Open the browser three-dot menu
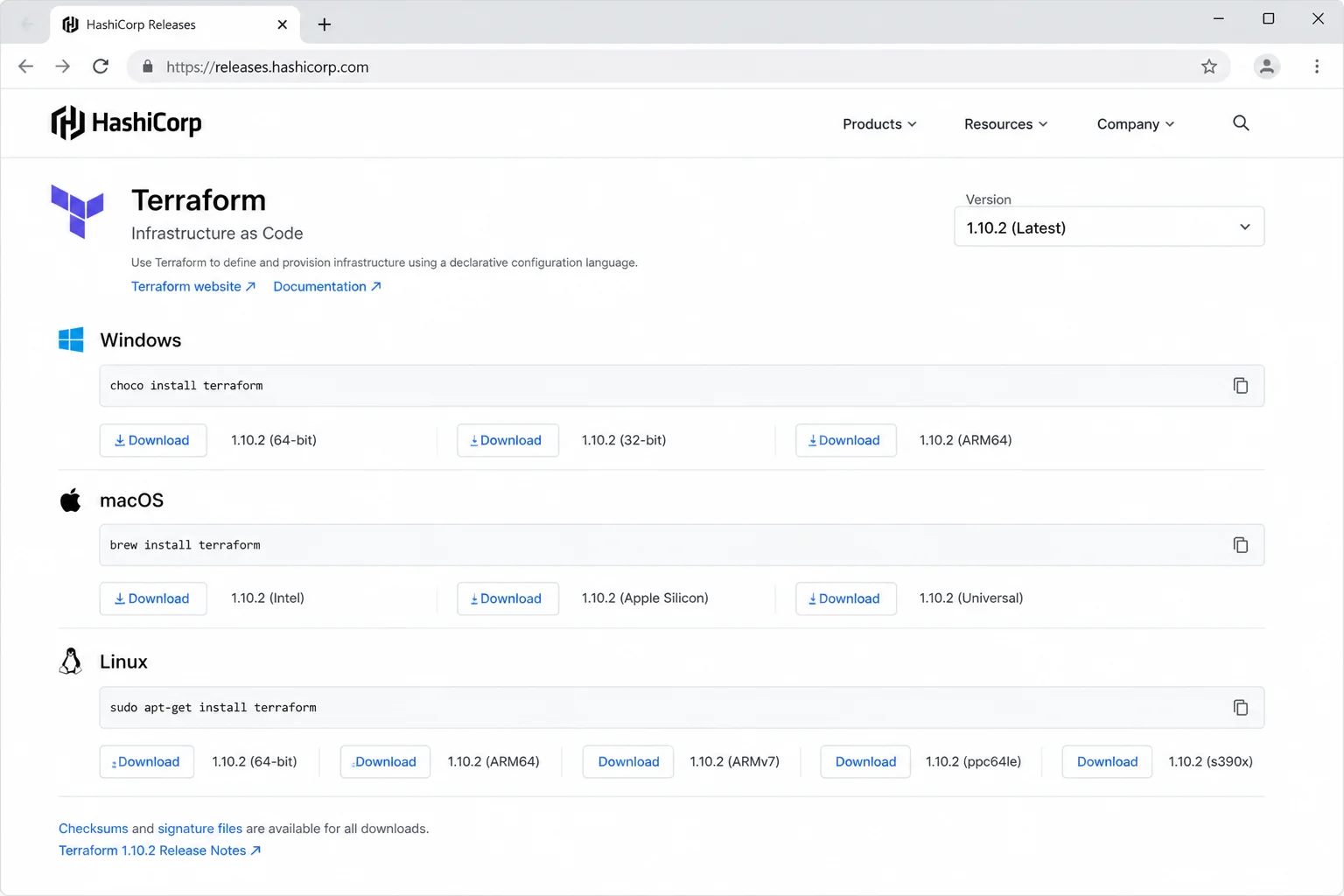This screenshot has width=1344, height=896. pyautogui.click(x=1316, y=66)
